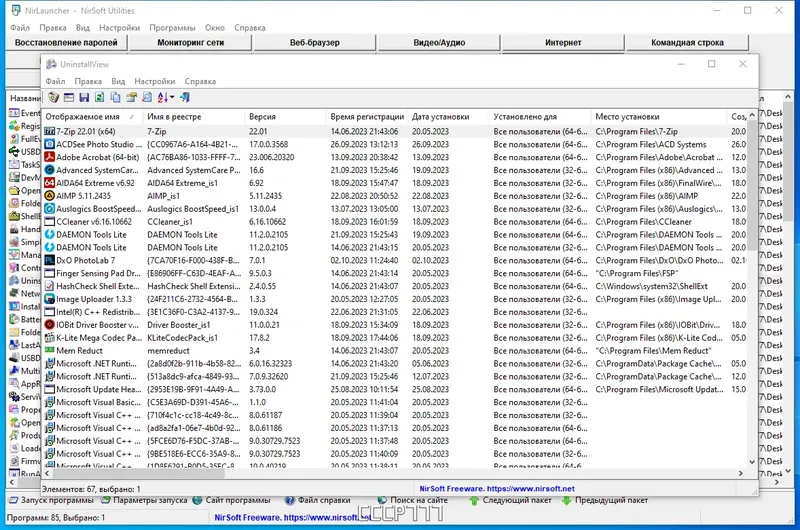The width and height of the screenshot is (800, 530).
Task: Open NirSoft Freeware link in UninstallView status bar
Action: [x=497, y=489]
